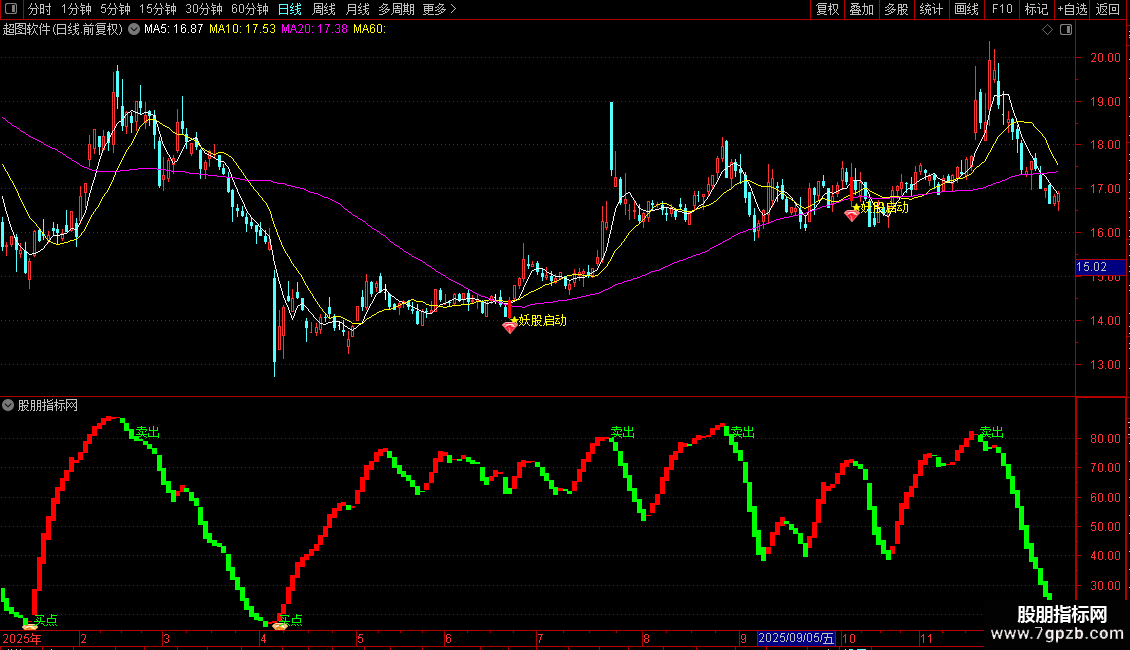Toggle the left sidebar panel icon
This screenshot has width=1130, height=650.
pos(11,9)
